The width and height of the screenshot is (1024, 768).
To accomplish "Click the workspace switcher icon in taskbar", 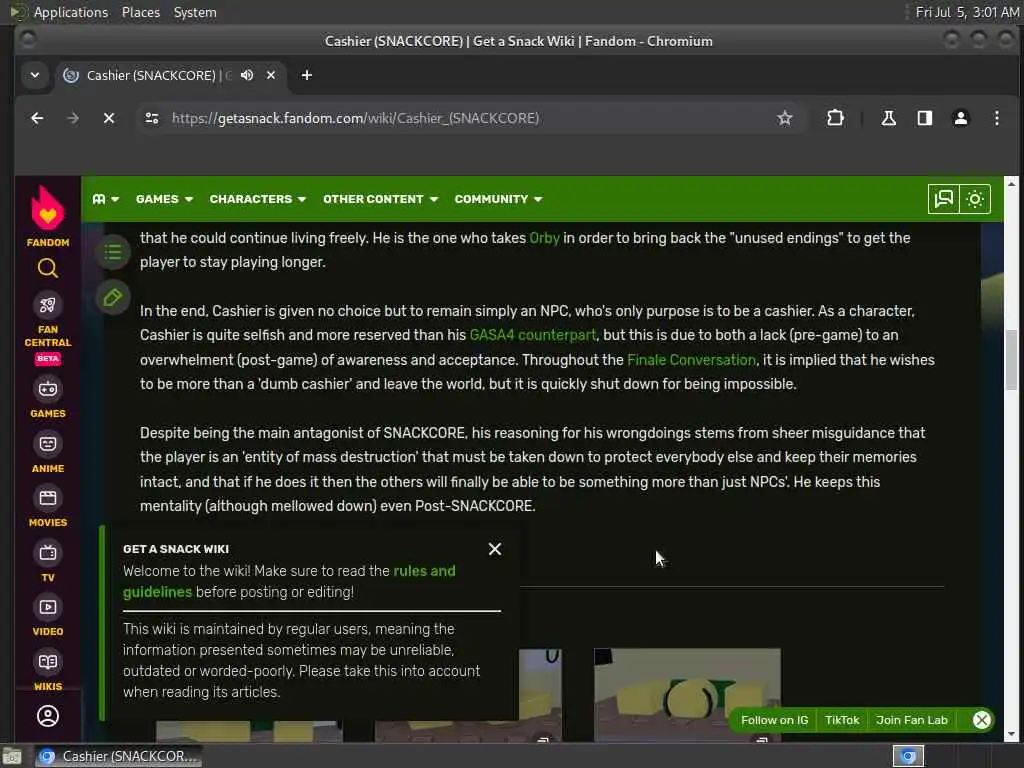I will [x=908, y=756].
